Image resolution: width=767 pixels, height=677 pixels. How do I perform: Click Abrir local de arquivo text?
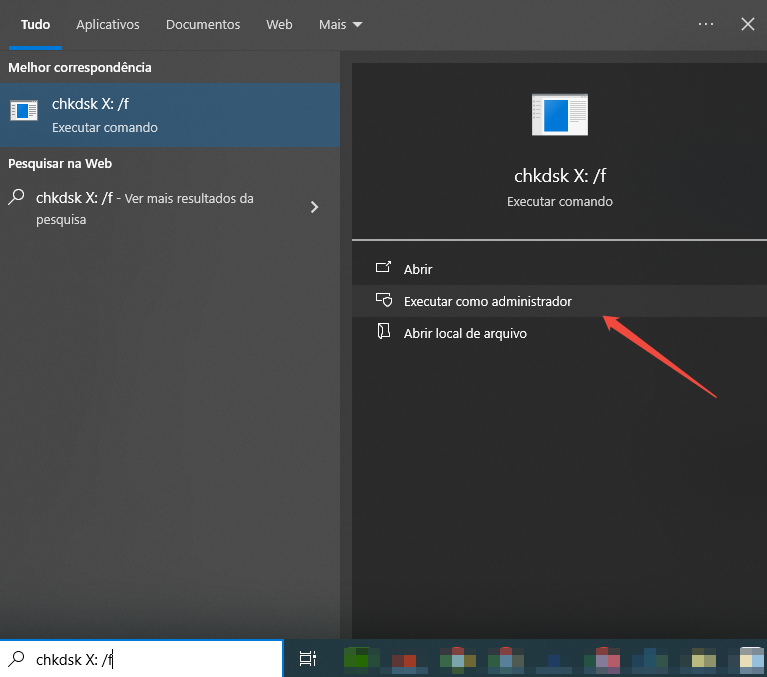(x=464, y=333)
